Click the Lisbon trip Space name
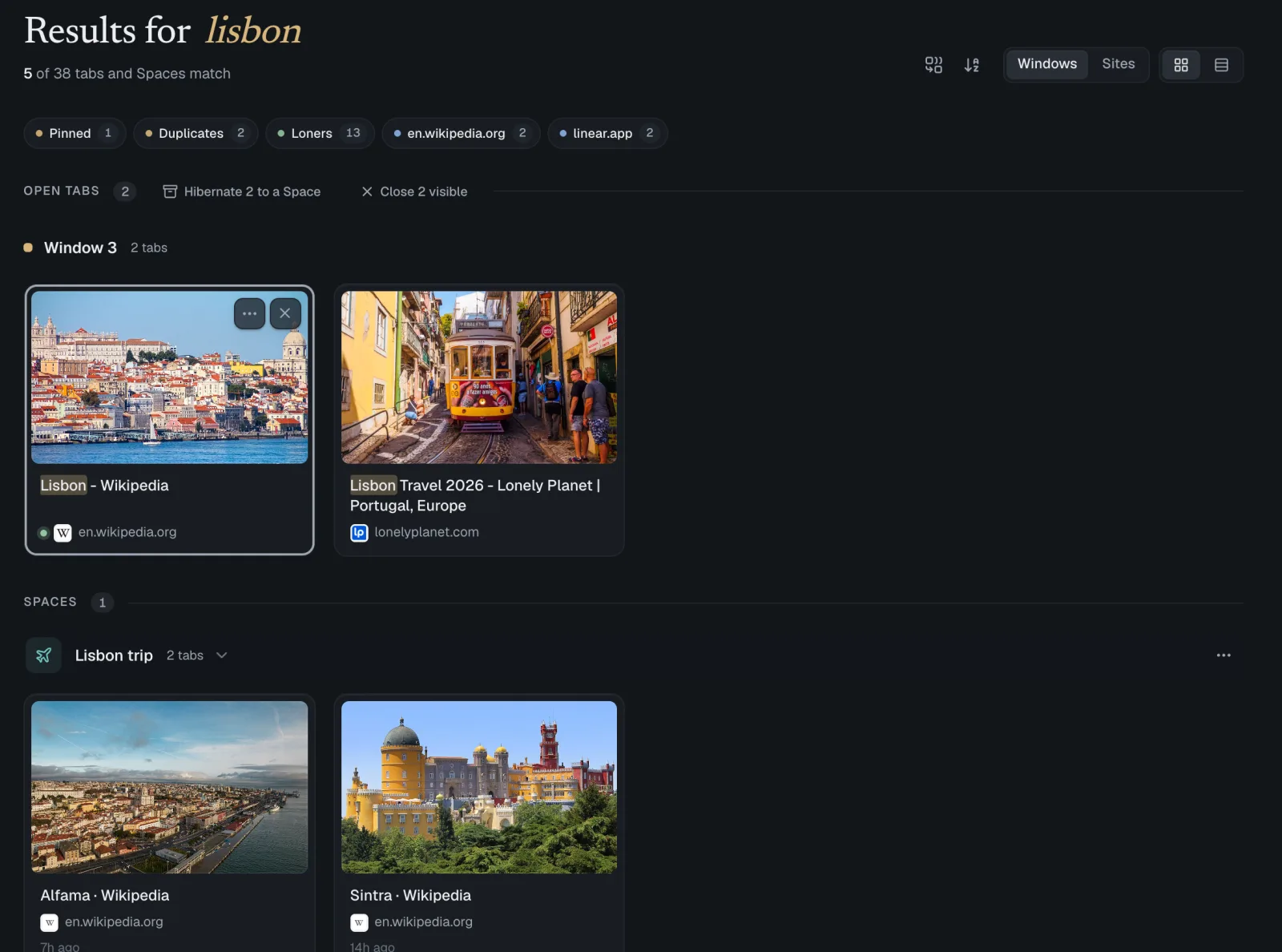Screen dimensions: 1282x952 coord(114,656)
